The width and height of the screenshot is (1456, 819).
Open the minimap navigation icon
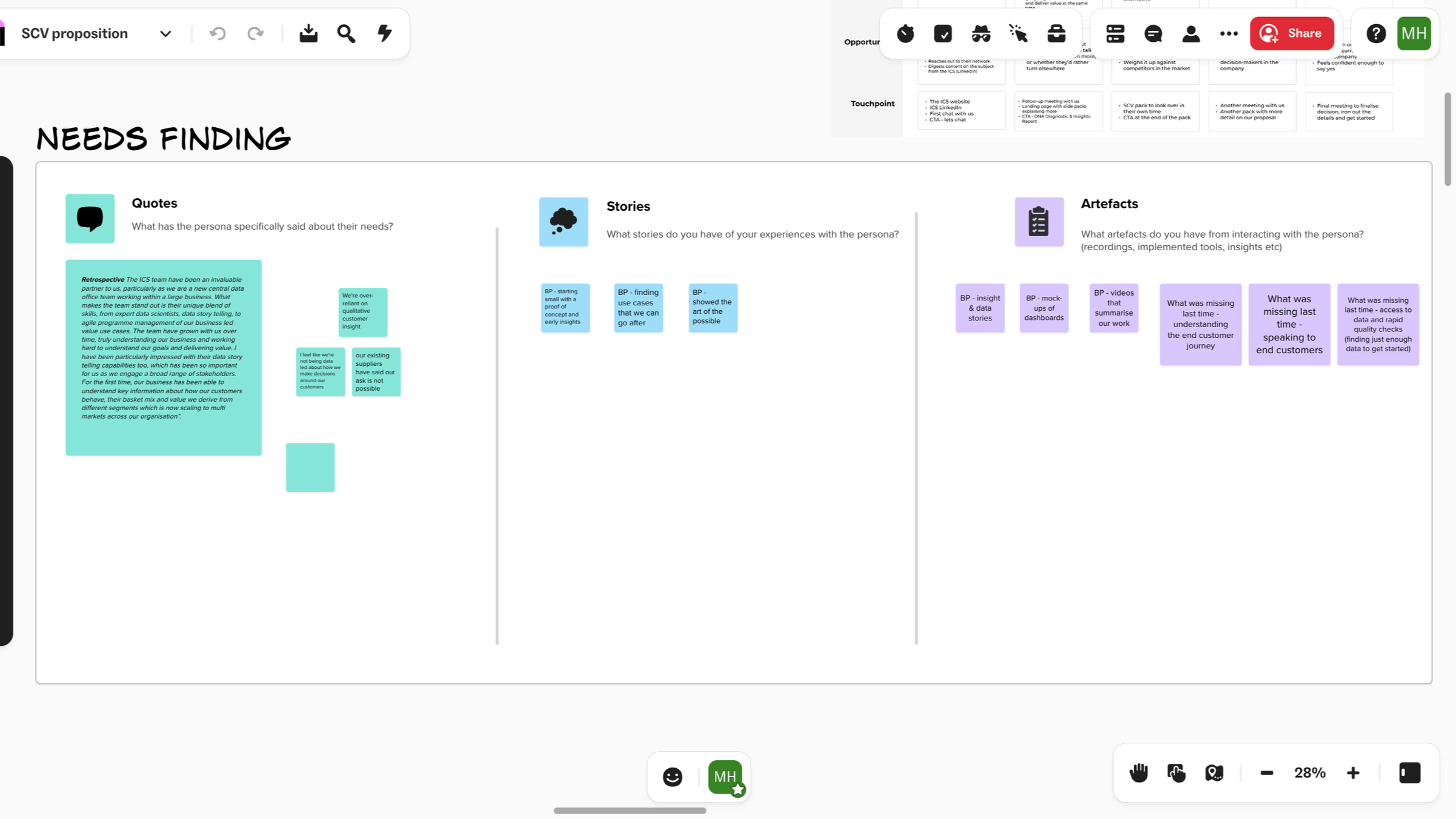pyautogui.click(x=1214, y=773)
